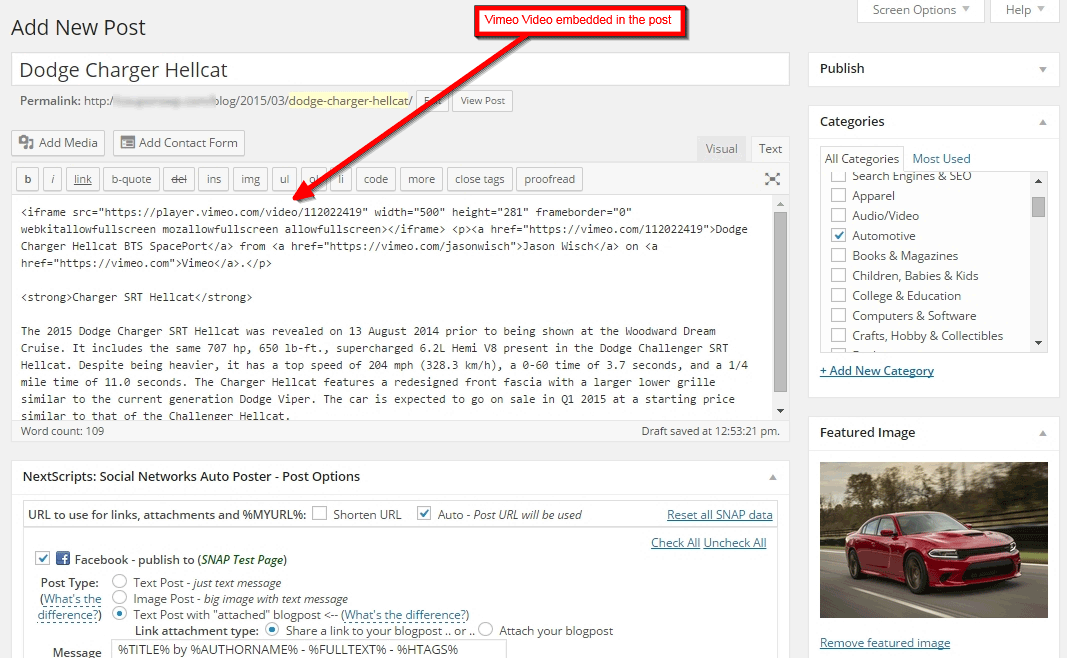Select Attach your blogpost option
The height and width of the screenshot is (658, 1067).
click(x=485, y=629)
